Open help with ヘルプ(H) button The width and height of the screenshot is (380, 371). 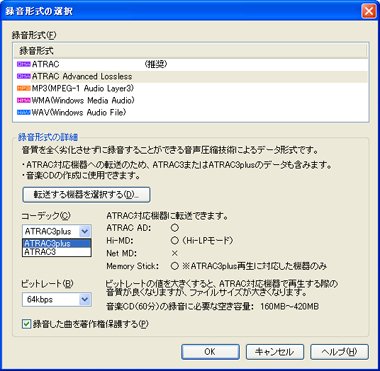pos(339,352)
